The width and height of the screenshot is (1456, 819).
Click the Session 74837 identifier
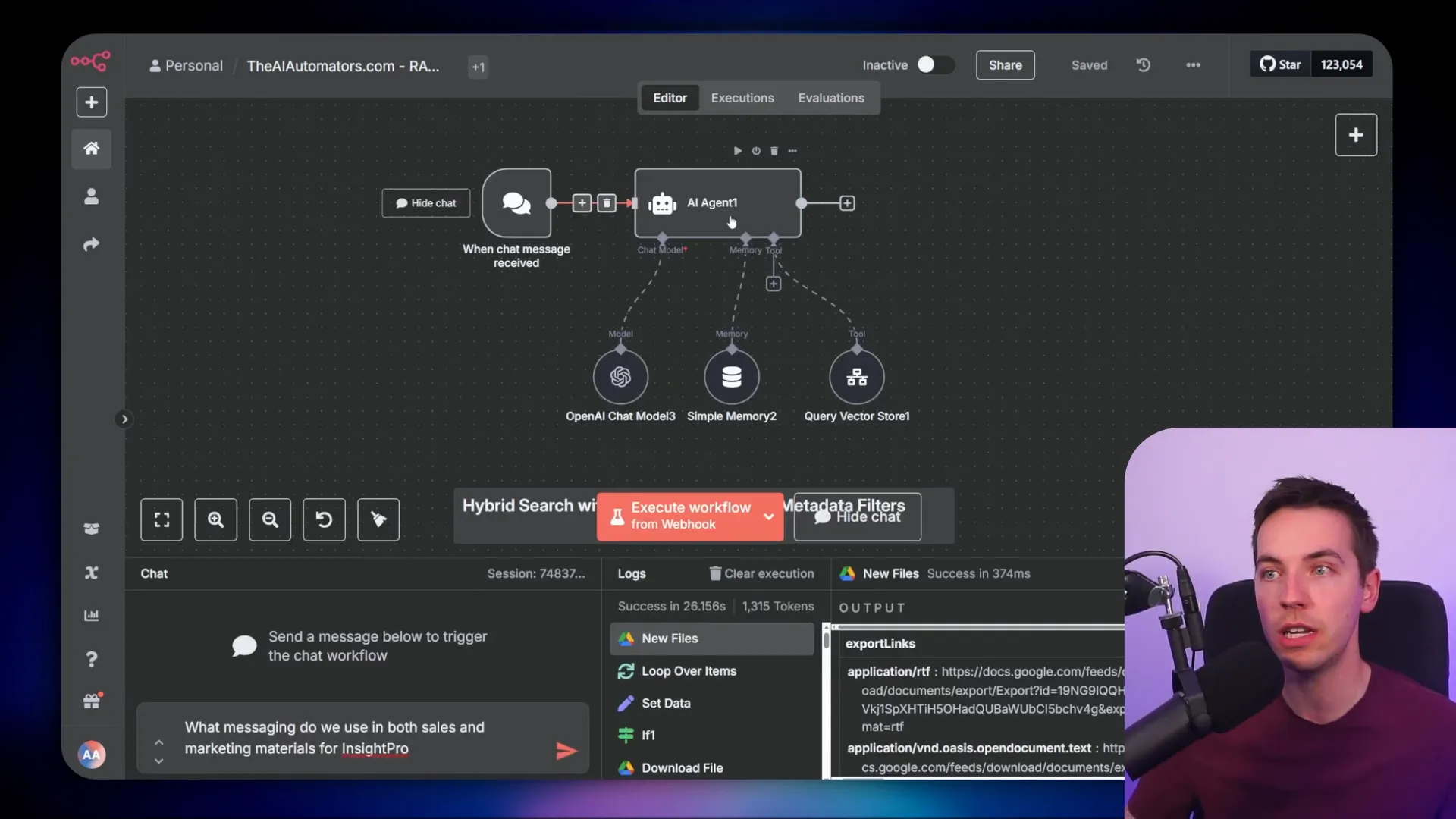point(536,573)
